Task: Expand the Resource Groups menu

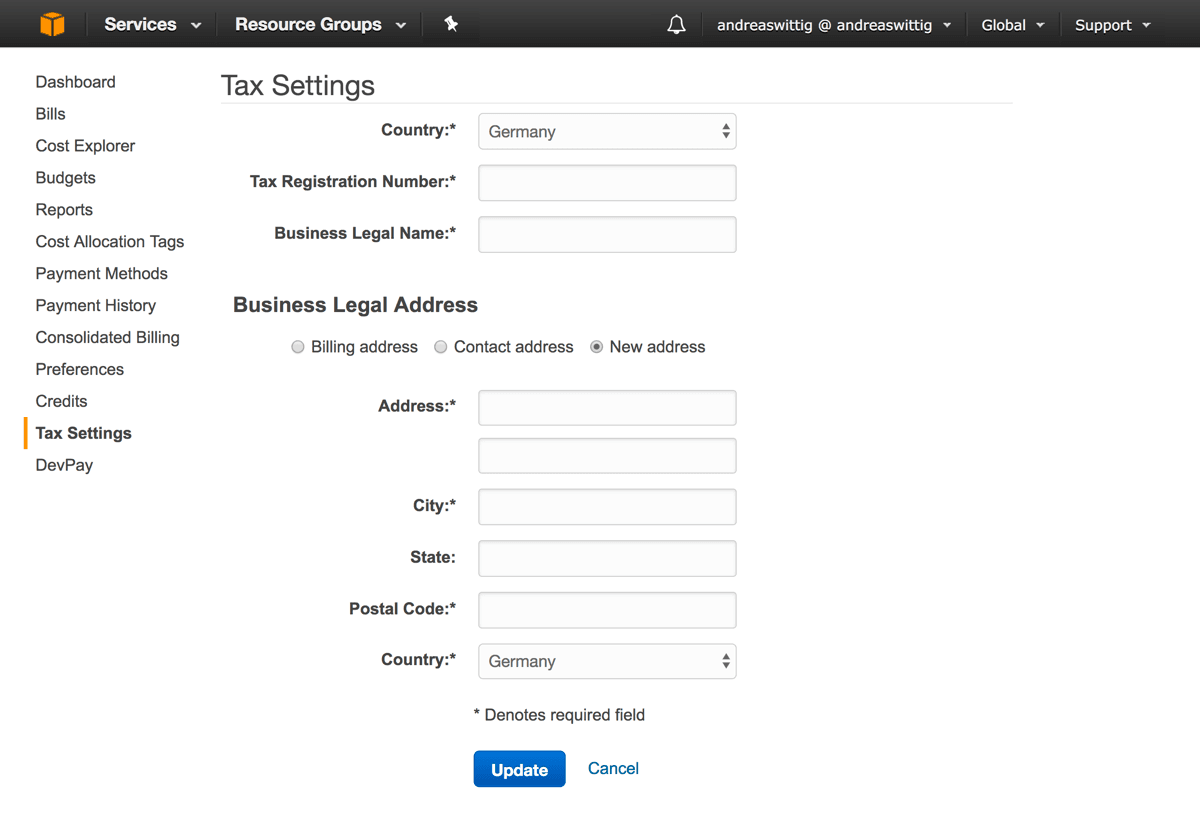Action: coord(320,25)
